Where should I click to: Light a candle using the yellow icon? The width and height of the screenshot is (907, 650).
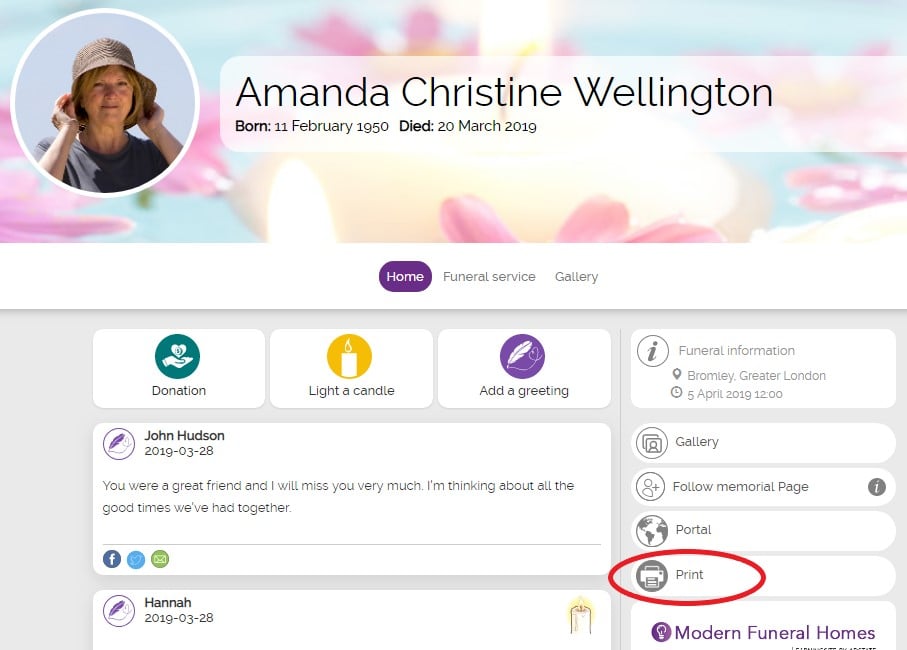tap(349, 356)
